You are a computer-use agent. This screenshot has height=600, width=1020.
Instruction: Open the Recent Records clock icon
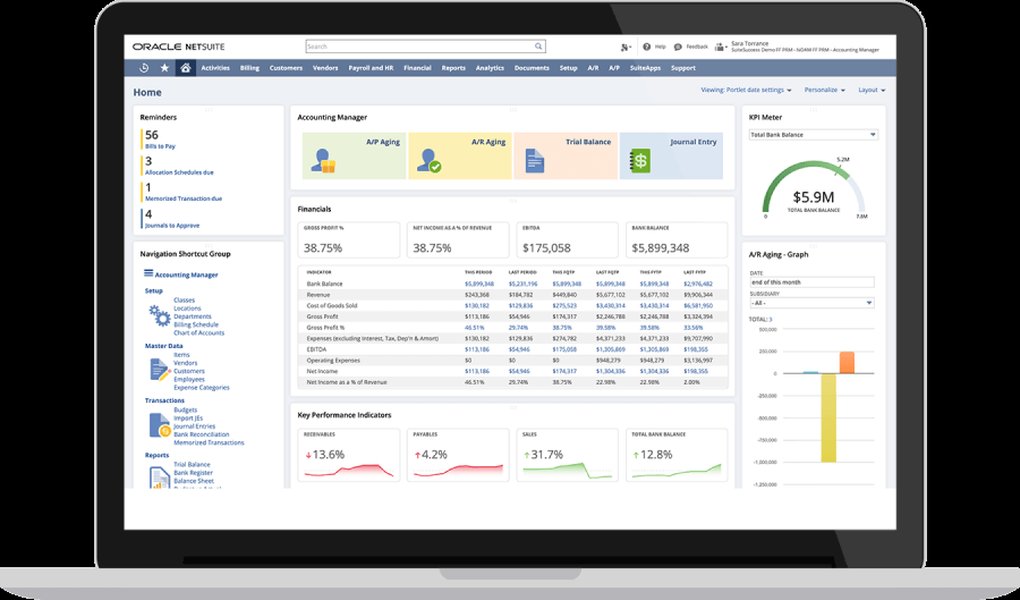pos(144,68)
